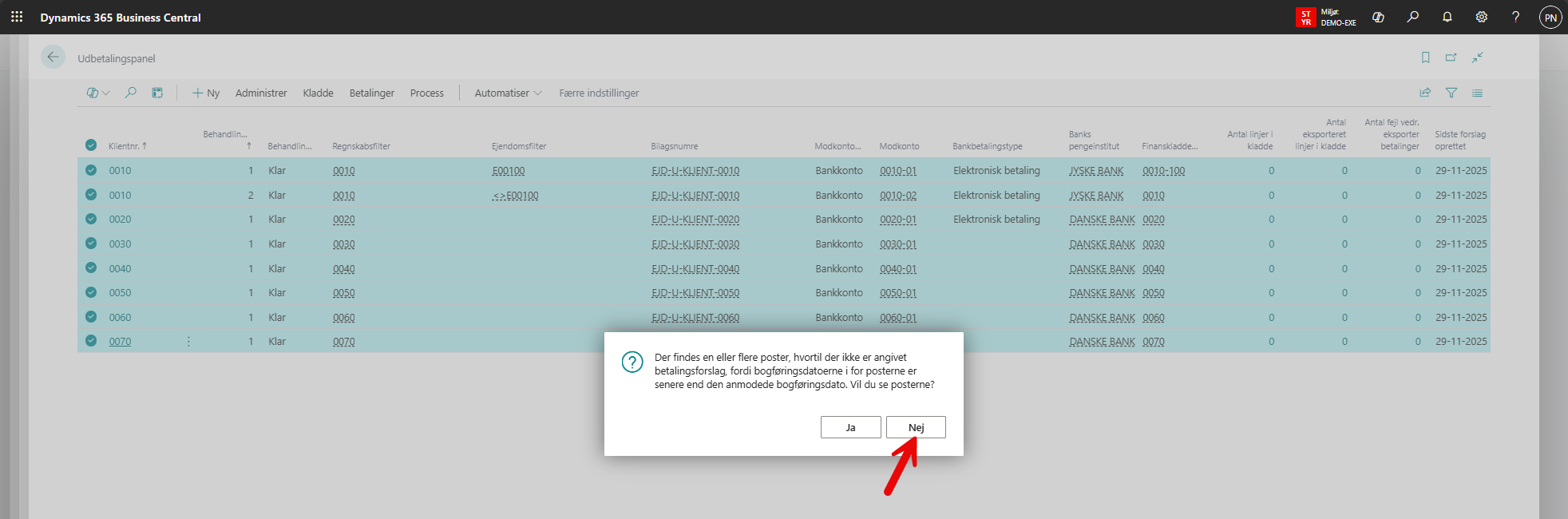
Task: Click the help question mark icon
Action: pos(1515,17)
